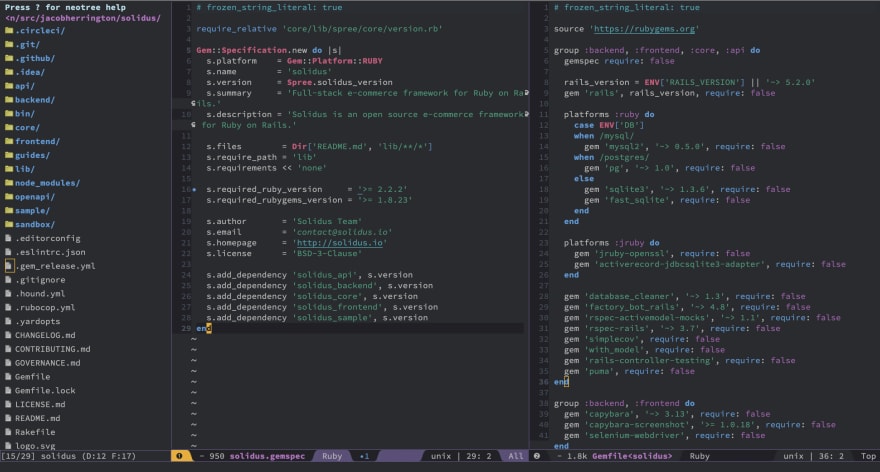Click the .editorconfig file icon
This screenshot has width=880, height=472.
coord(8,238)
